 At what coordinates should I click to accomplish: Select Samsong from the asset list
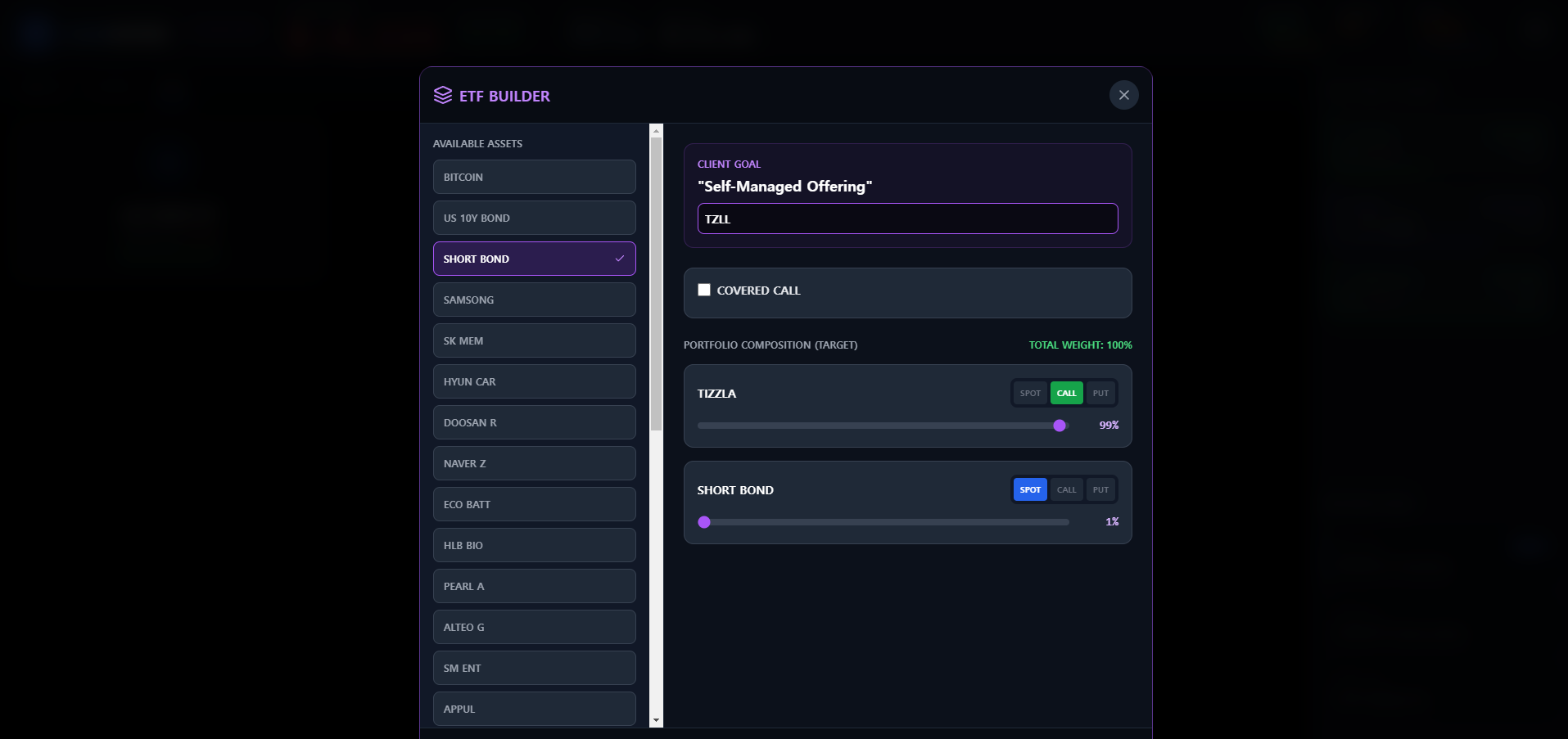pos(534,300)
